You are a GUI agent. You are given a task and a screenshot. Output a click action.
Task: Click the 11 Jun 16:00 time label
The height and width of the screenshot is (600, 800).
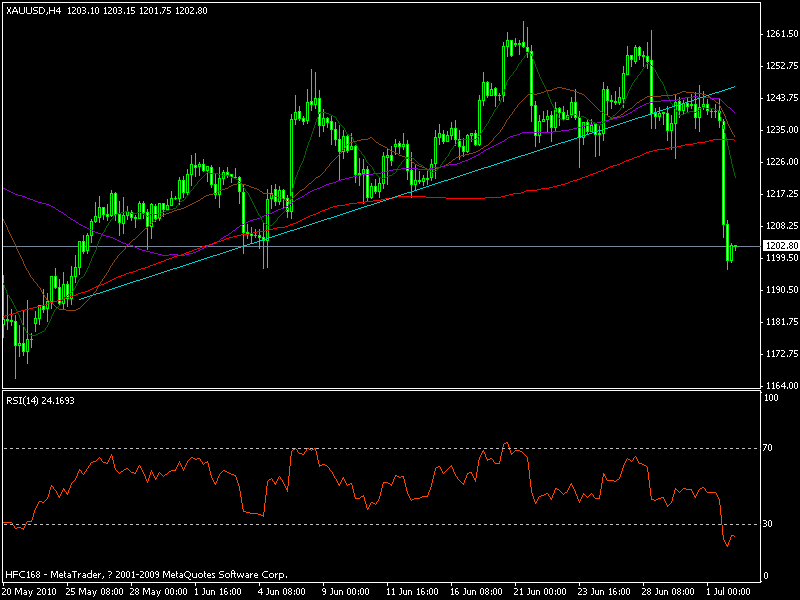412,592
